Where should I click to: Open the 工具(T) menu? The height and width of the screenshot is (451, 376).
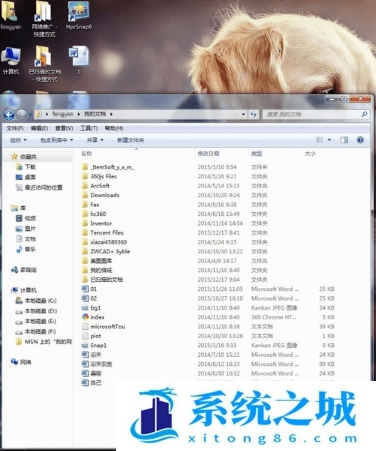click(89, 128)
